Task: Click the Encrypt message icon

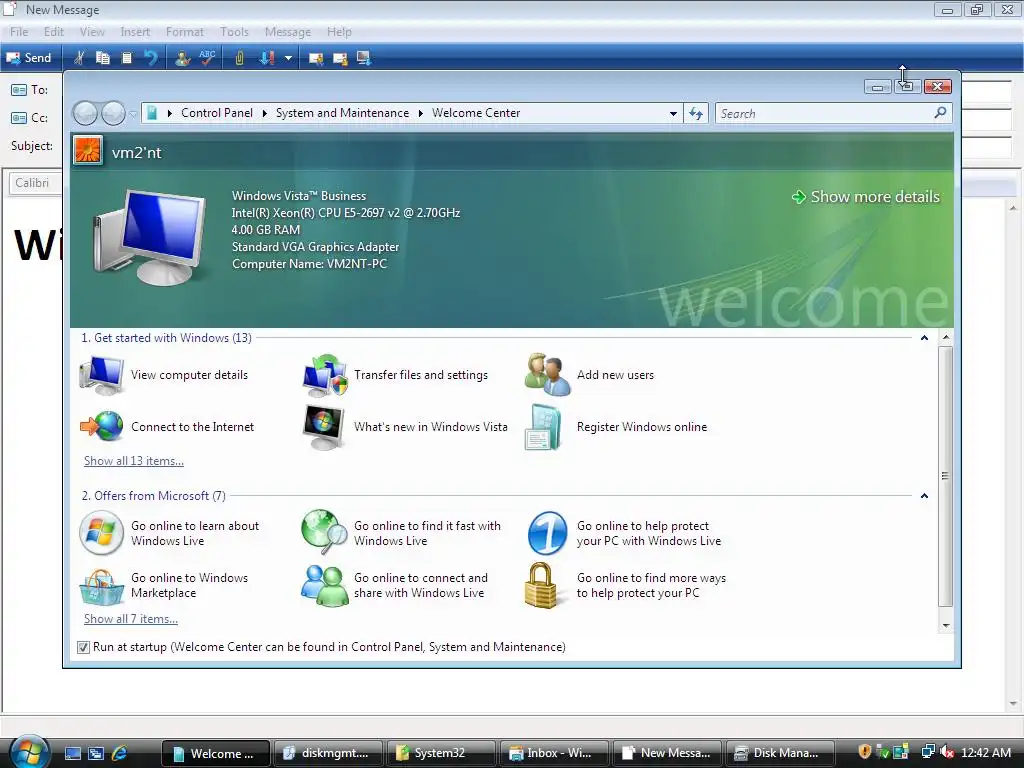Action: 340,58
